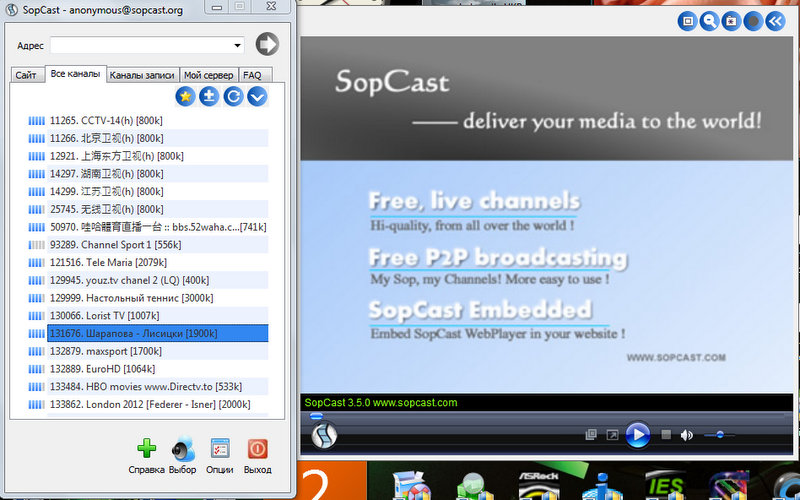
Task: Click the player window-mode square icon
Action: click(x=688, y=21)
